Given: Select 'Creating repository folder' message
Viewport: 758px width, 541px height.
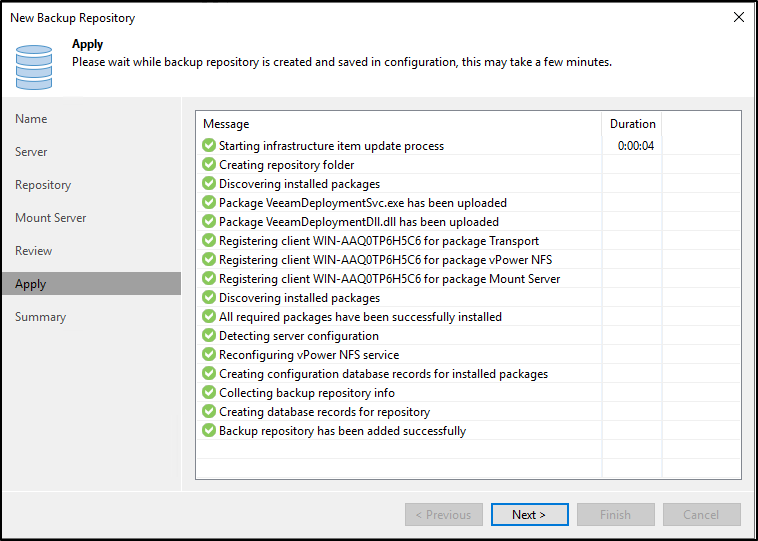Looking at the screenshot, I should click(286, 164).
